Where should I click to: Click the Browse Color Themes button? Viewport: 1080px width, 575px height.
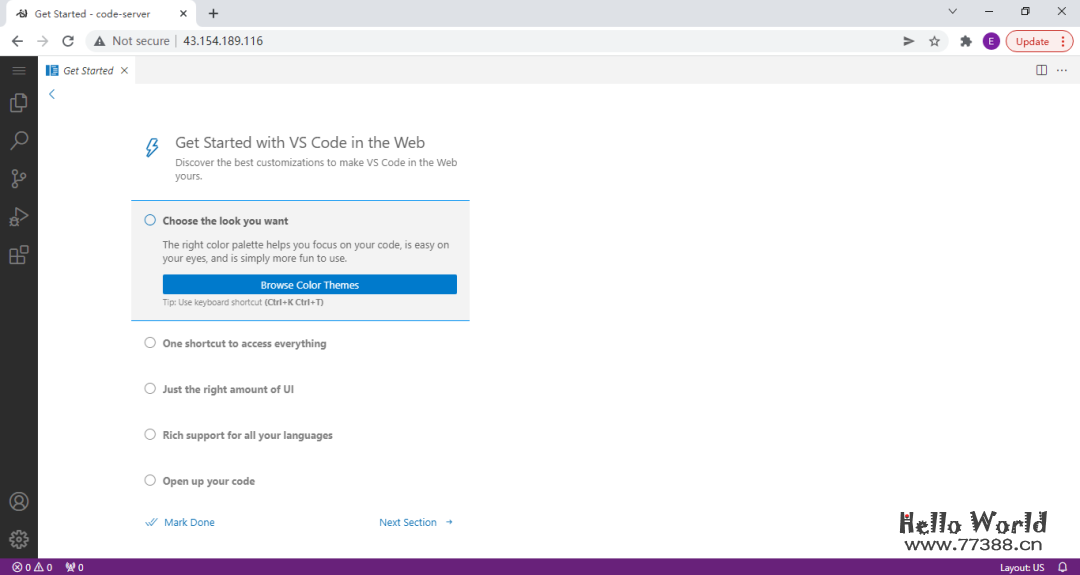[309, 285]
